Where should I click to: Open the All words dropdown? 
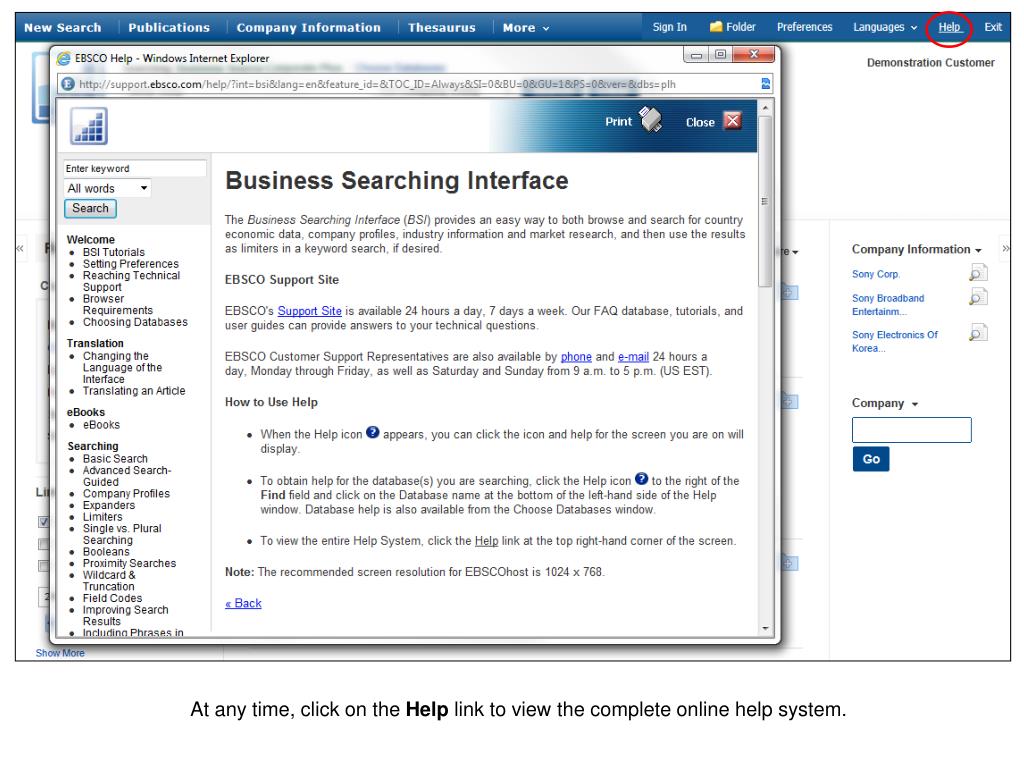click(108, 188)
